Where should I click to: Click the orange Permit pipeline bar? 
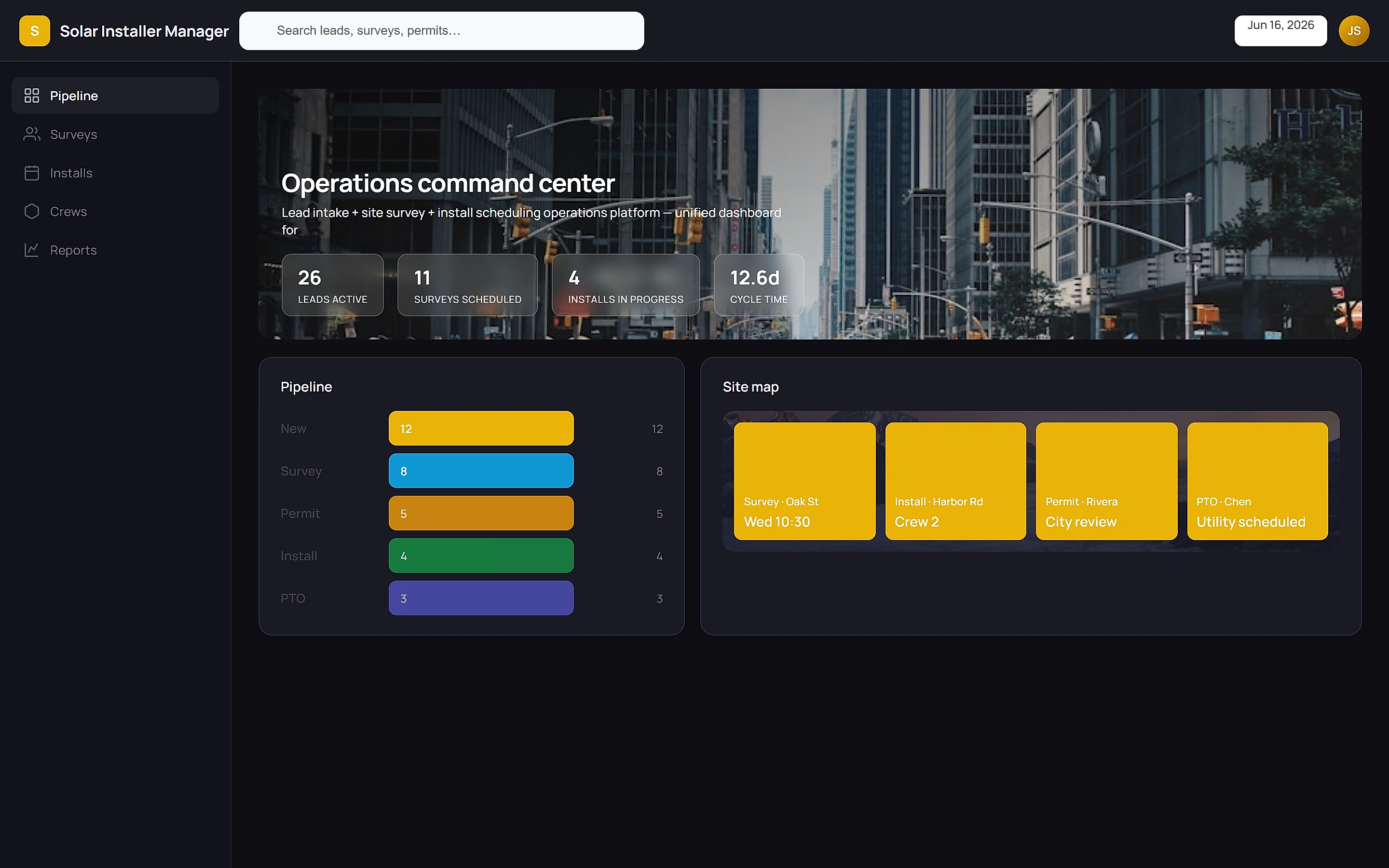481,513
